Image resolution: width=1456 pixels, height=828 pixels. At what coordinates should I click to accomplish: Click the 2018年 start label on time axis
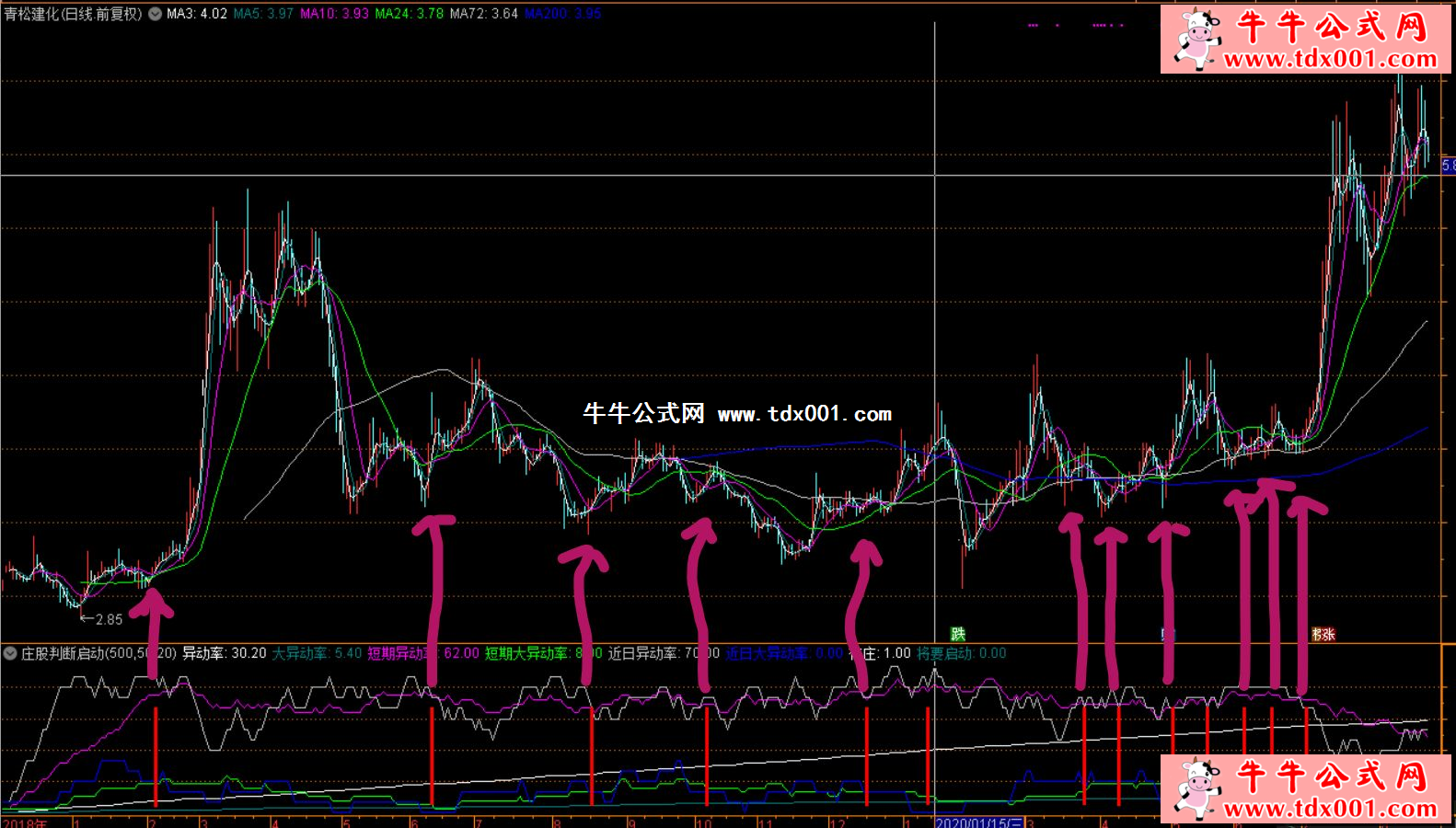(x=25, y=822)
